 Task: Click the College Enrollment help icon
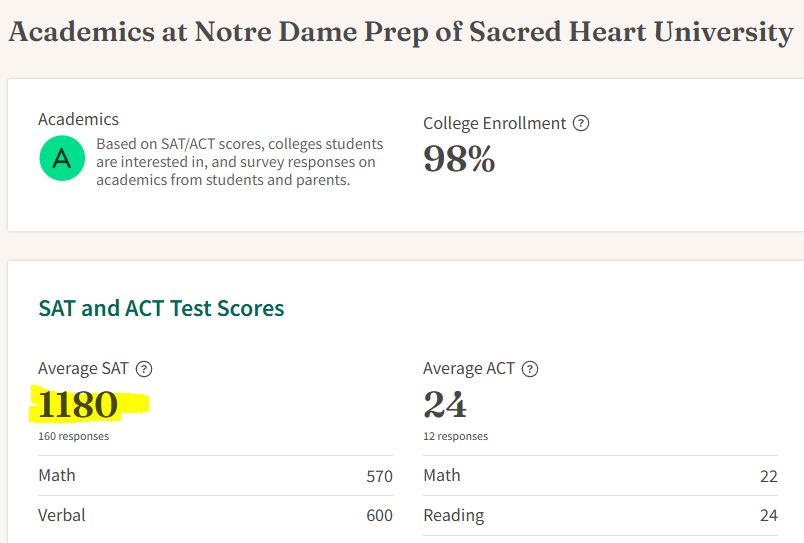[581, 123]
